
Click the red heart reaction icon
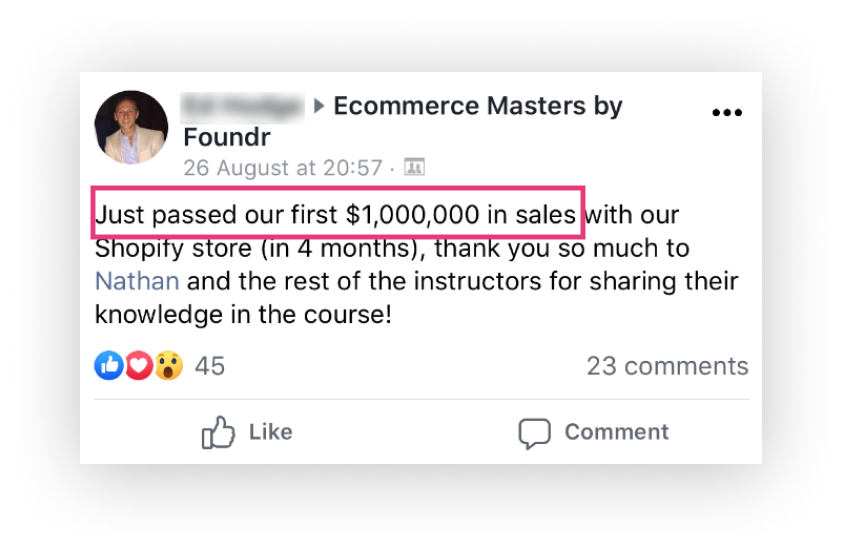coord(139,366)
